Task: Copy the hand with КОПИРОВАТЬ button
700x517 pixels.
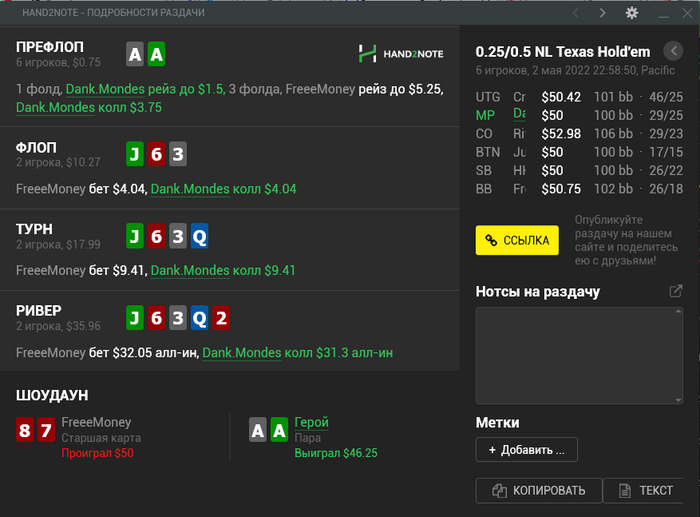Action: (539, 491)
